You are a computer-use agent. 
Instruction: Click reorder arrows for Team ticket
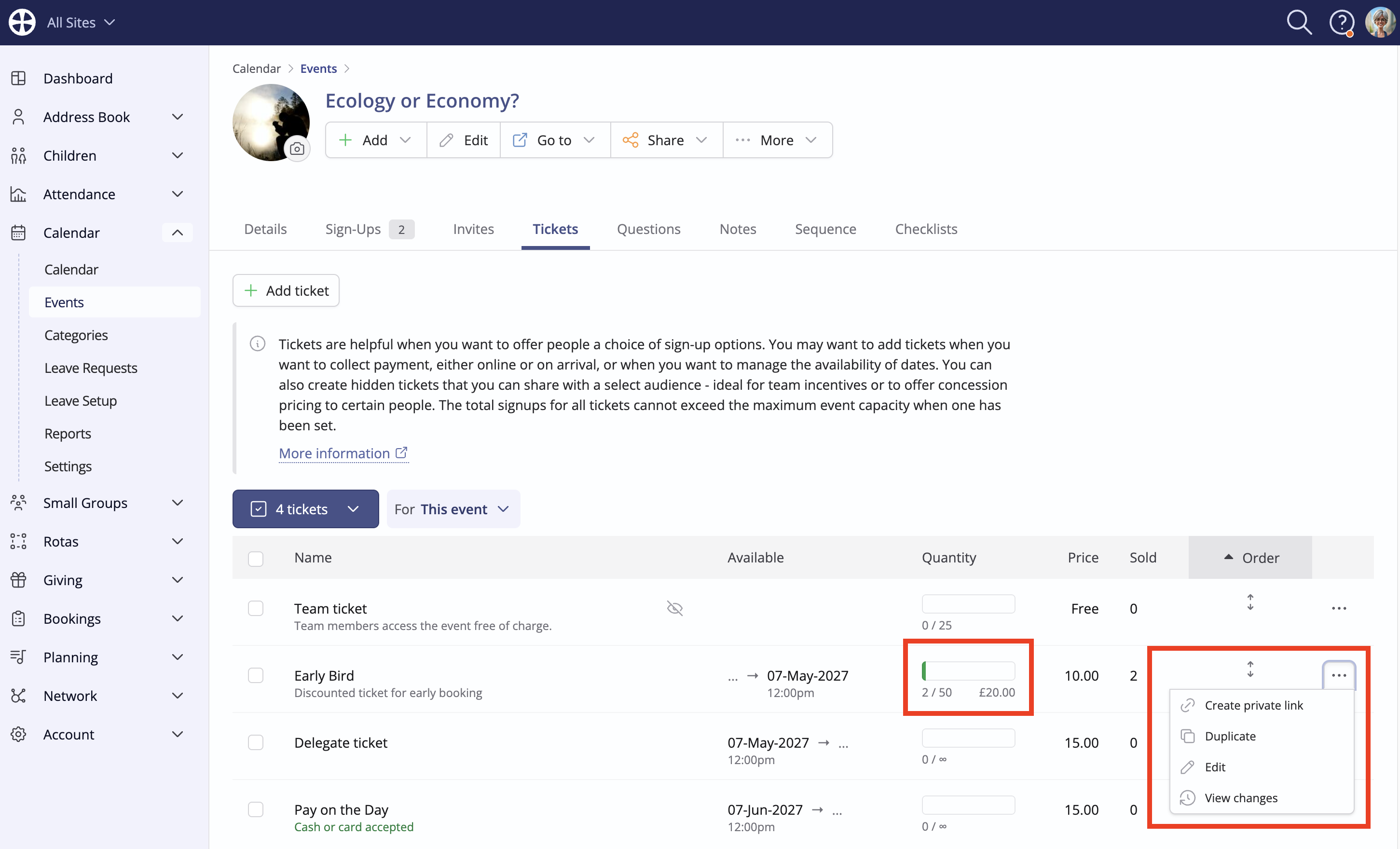(1250, 603)
